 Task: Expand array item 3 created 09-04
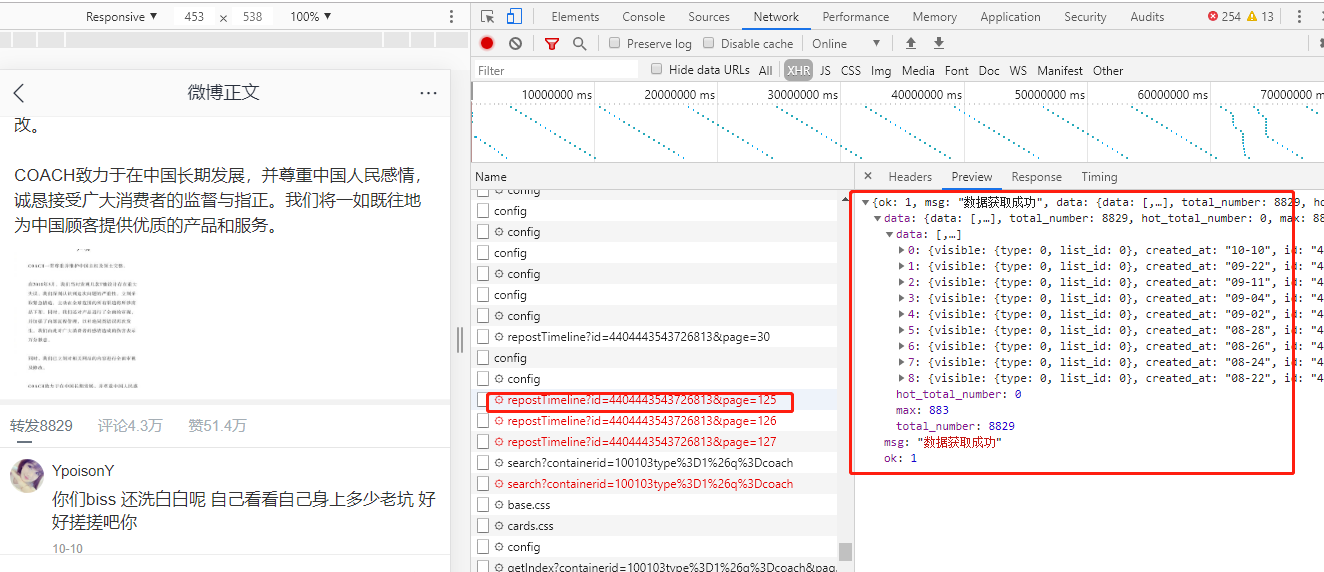(x=902, y=298)
